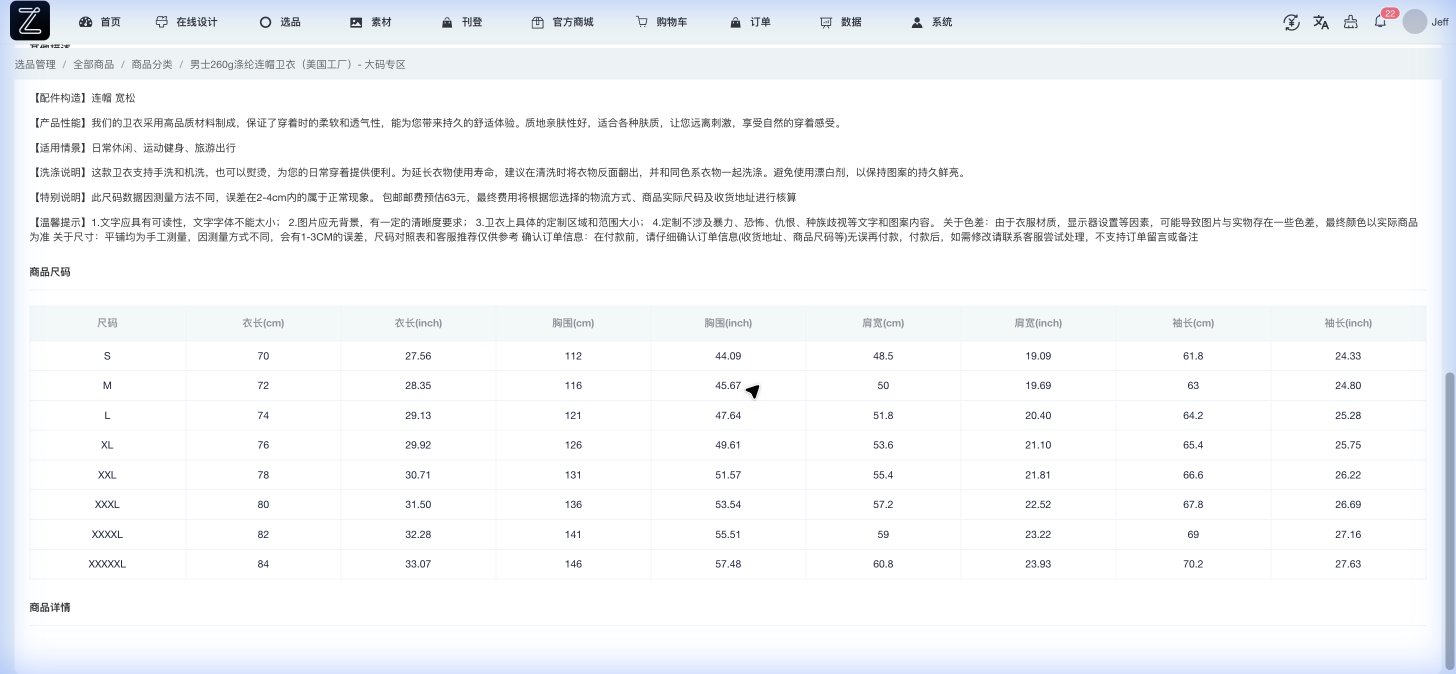This screenshot has width=1456, height=674.
Task: Click the 商品详情 section heading
Action: click(x=50, y=607)
